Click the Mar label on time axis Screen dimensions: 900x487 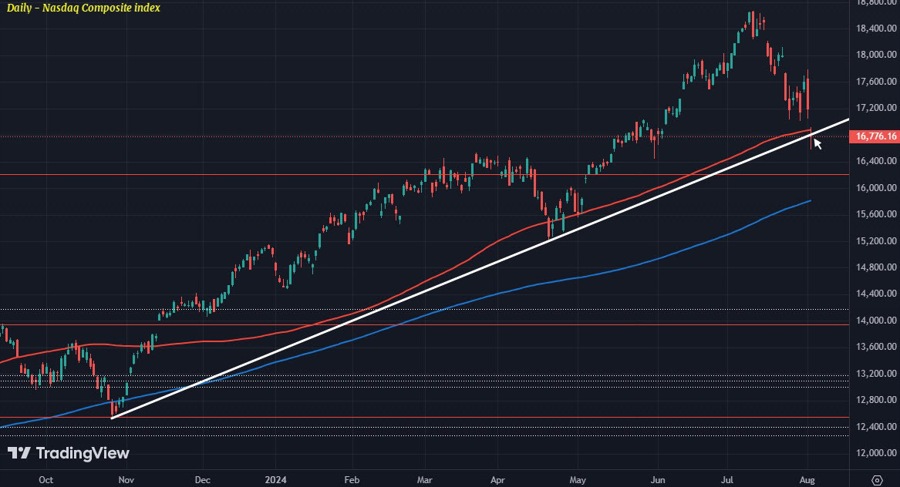coord(426,479)
